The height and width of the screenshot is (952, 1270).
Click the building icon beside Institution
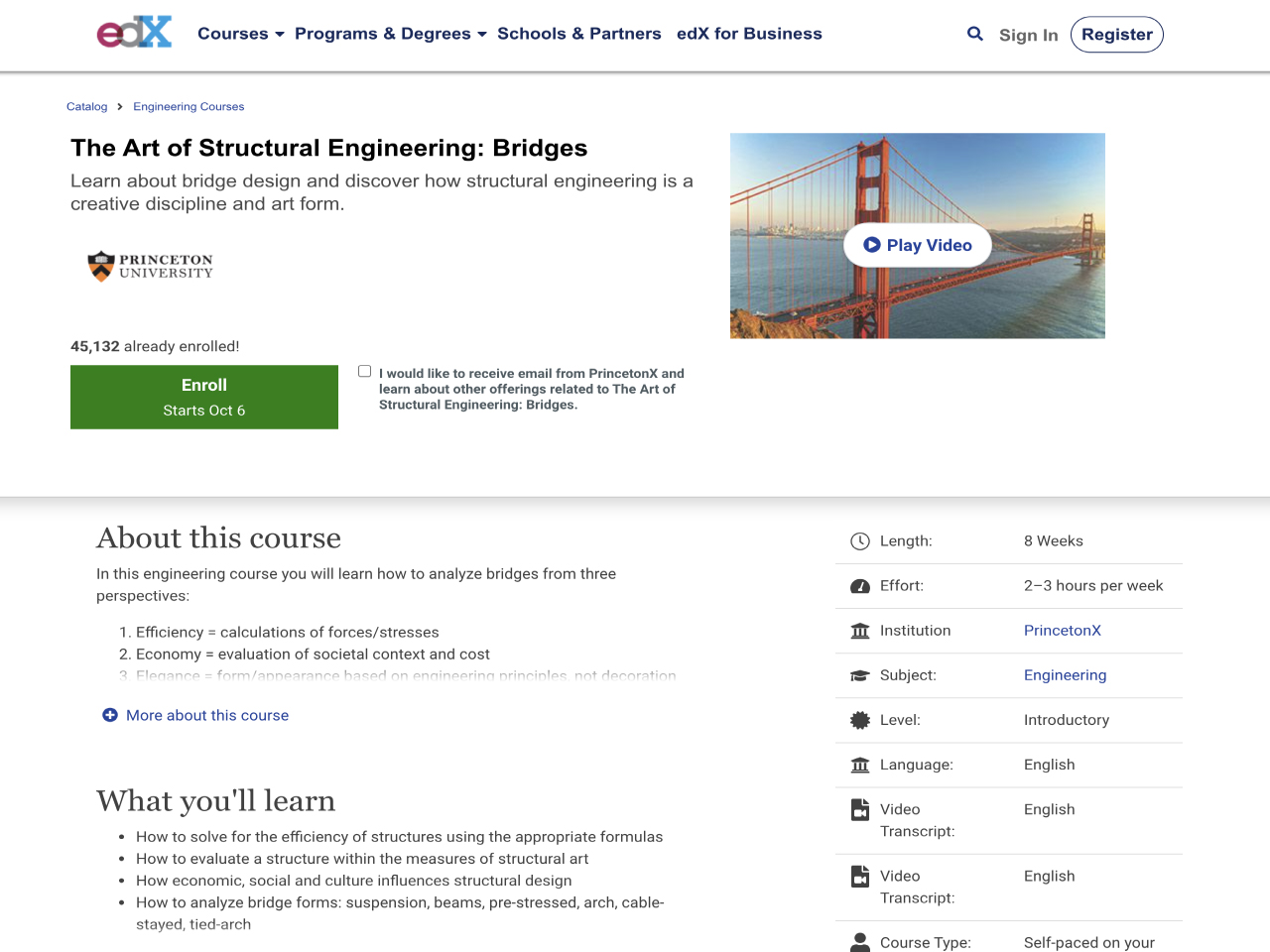[860, 631]
